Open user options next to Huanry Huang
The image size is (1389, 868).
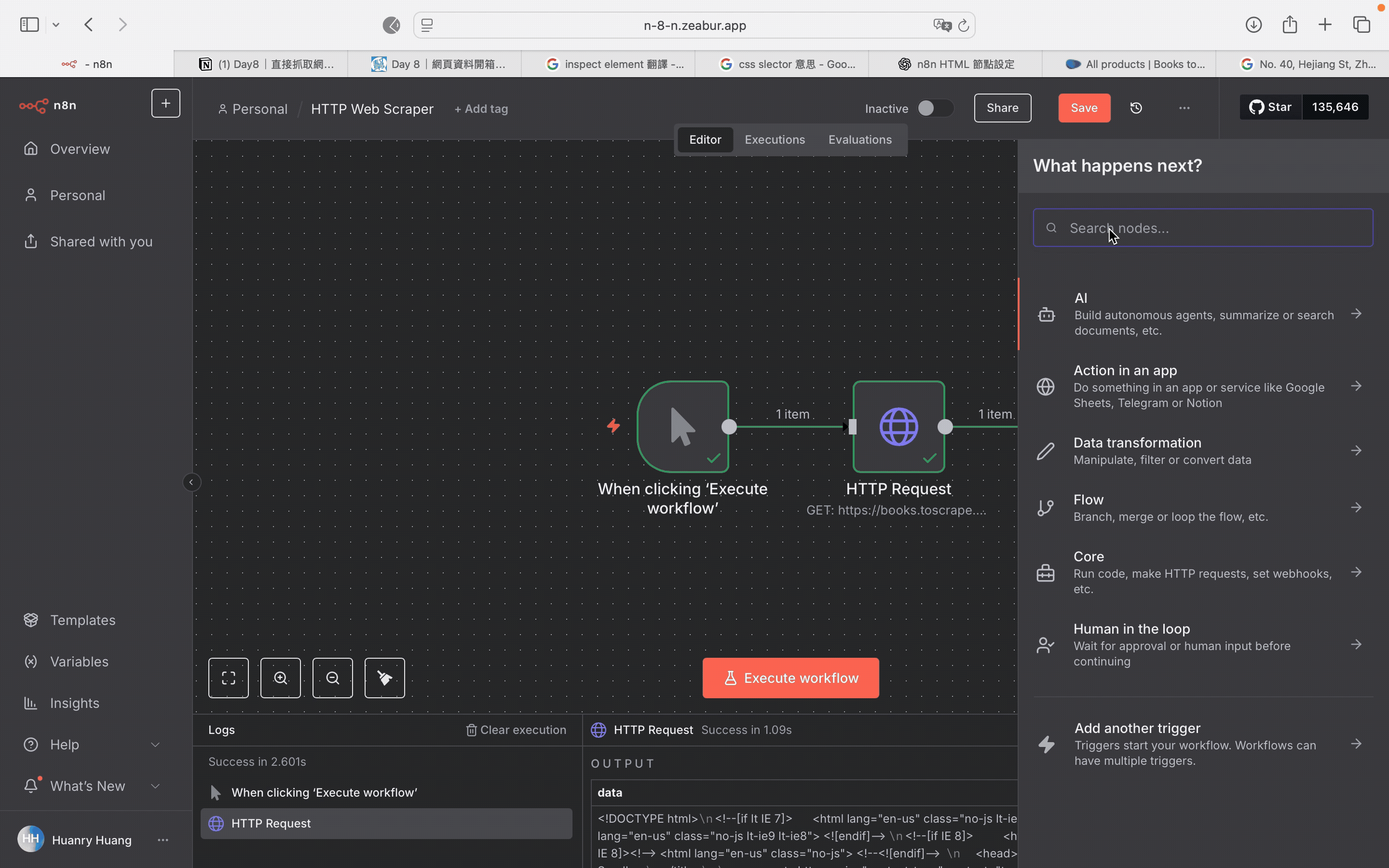(163, 840)
